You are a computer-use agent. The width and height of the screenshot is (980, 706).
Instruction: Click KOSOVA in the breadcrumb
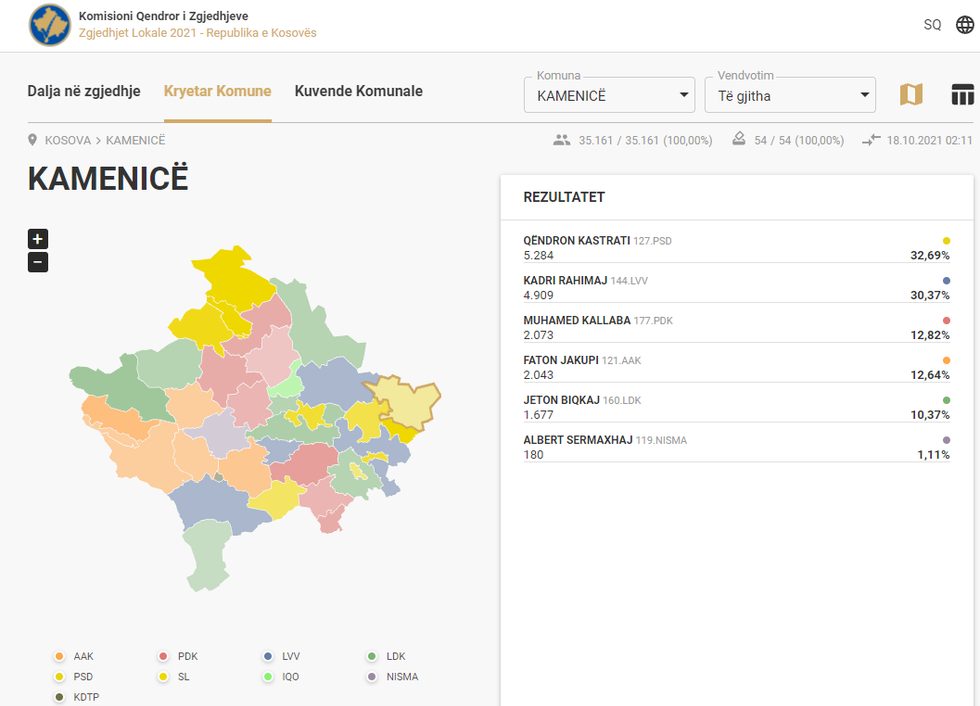tap(67, 141)
